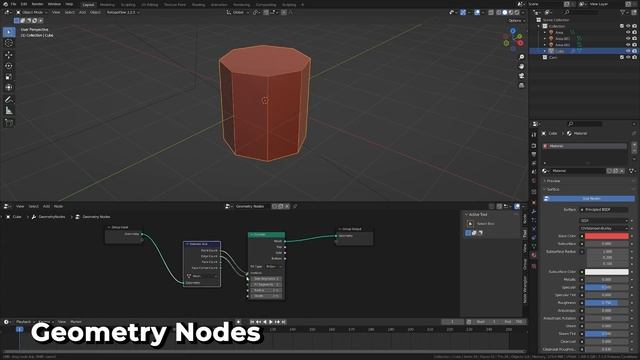This screenshot has height=360, width=640.
Task: Select the Scale tool
Action: pyautogui.click(x=9, y=77)
